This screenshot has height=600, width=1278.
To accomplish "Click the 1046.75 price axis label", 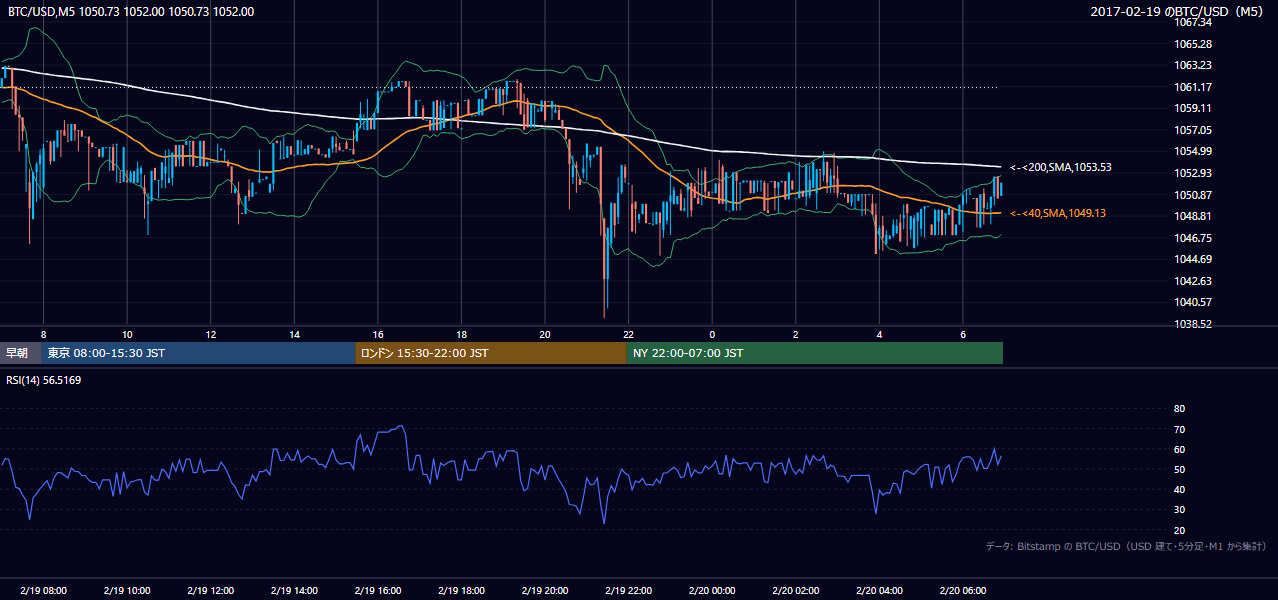I will 1194,238.
